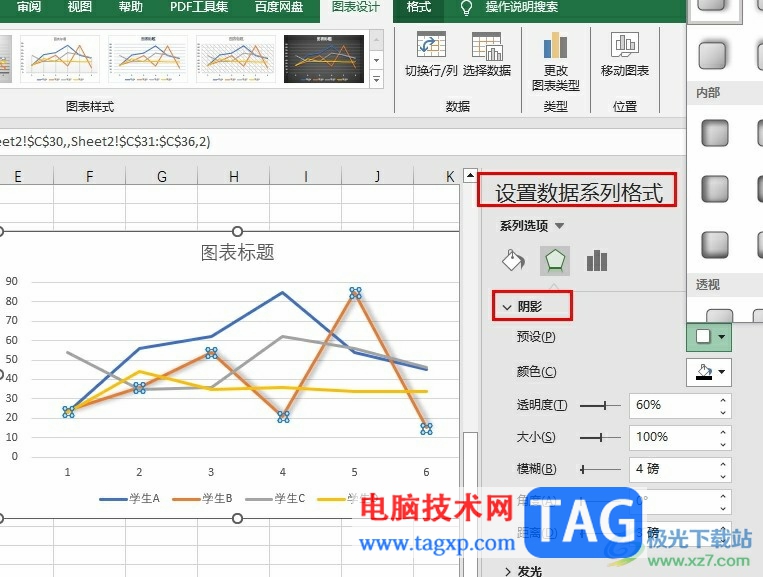Show next row of the chart styles gallery

[x=376, y=60]
